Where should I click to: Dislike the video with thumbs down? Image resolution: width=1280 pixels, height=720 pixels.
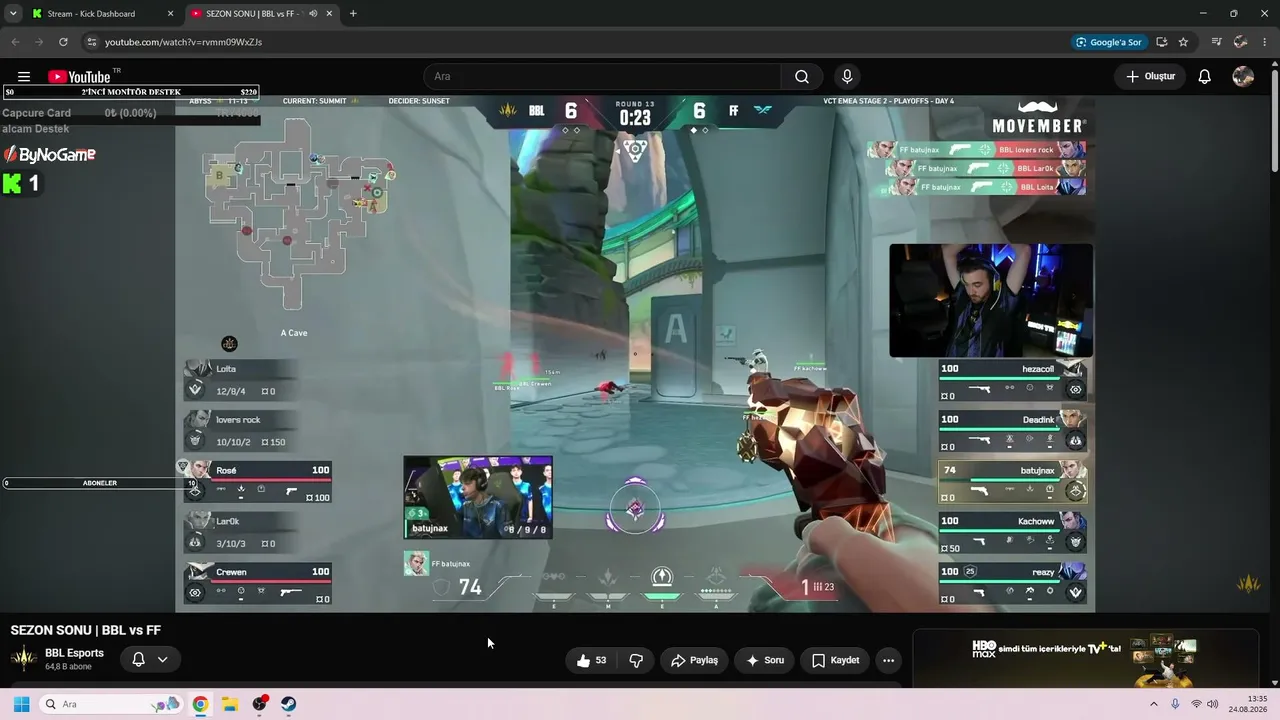636,660
